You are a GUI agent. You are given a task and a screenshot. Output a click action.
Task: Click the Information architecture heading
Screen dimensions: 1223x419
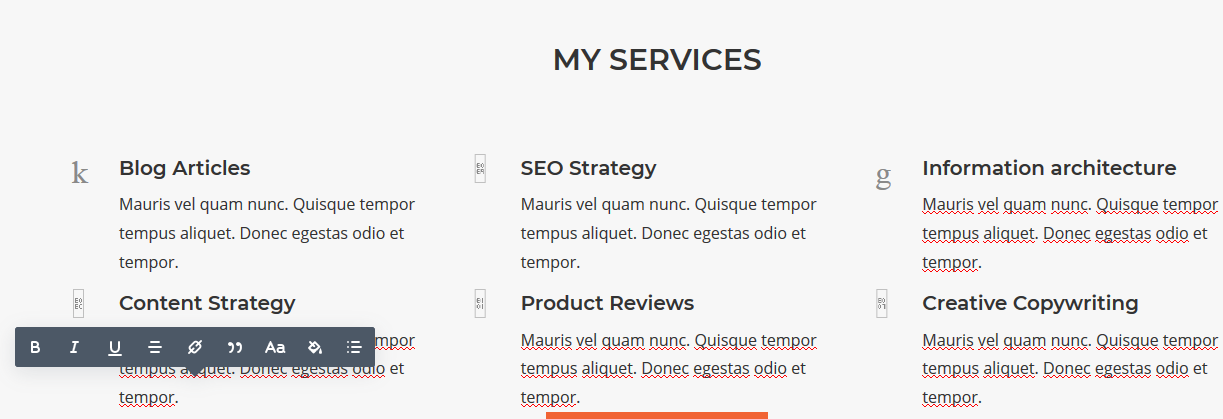click(1049, 168)
